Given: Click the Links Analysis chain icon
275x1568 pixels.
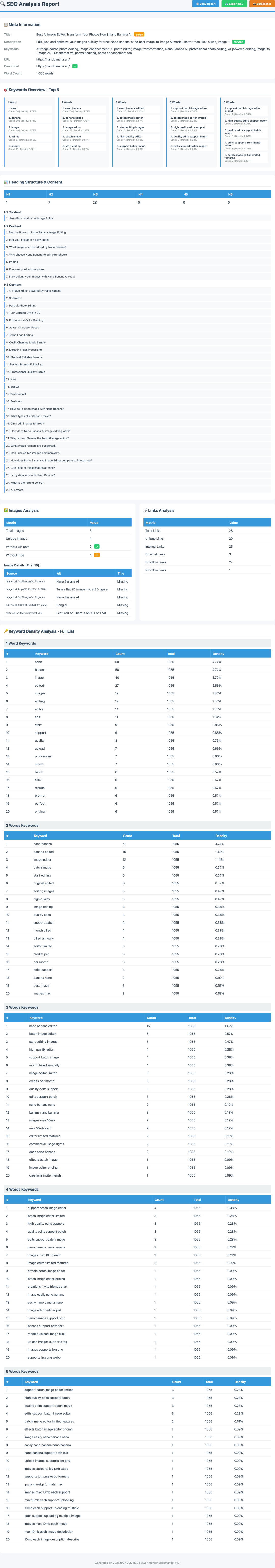Looking at the screenshot, I should click(x=145, y=511).
